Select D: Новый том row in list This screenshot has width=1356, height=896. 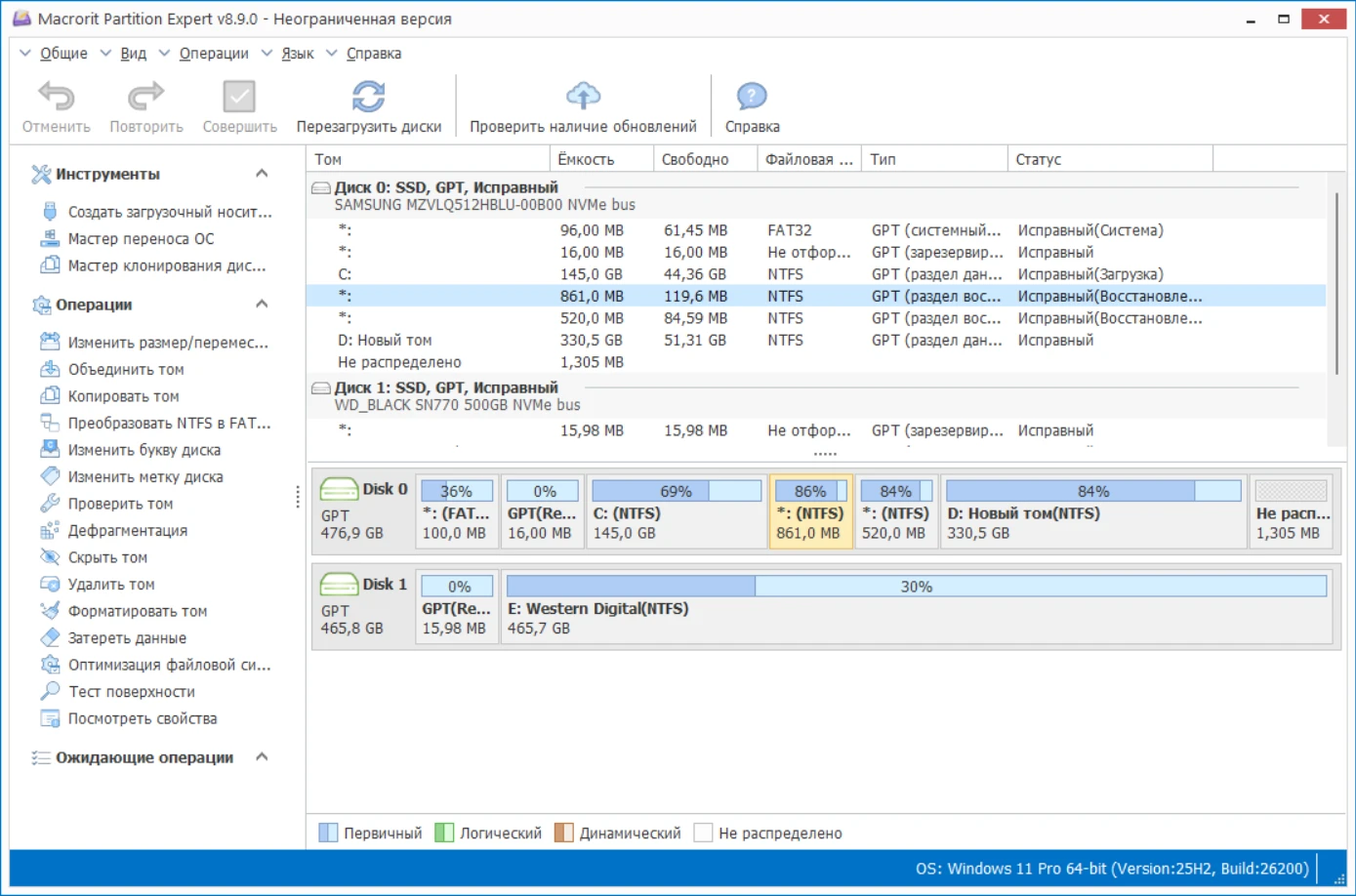pos(385,341)
